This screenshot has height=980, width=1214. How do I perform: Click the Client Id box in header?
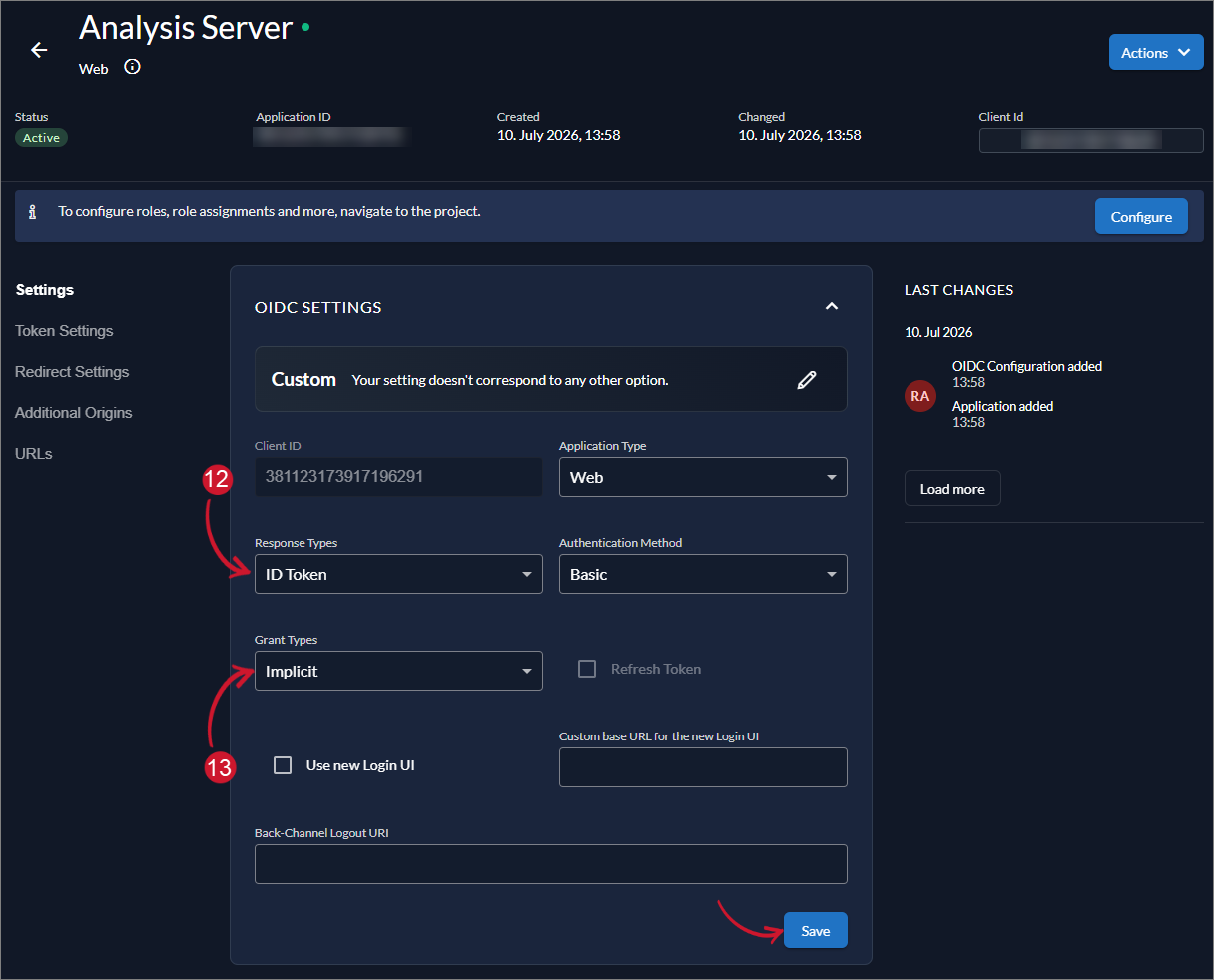pos(1091,140)
